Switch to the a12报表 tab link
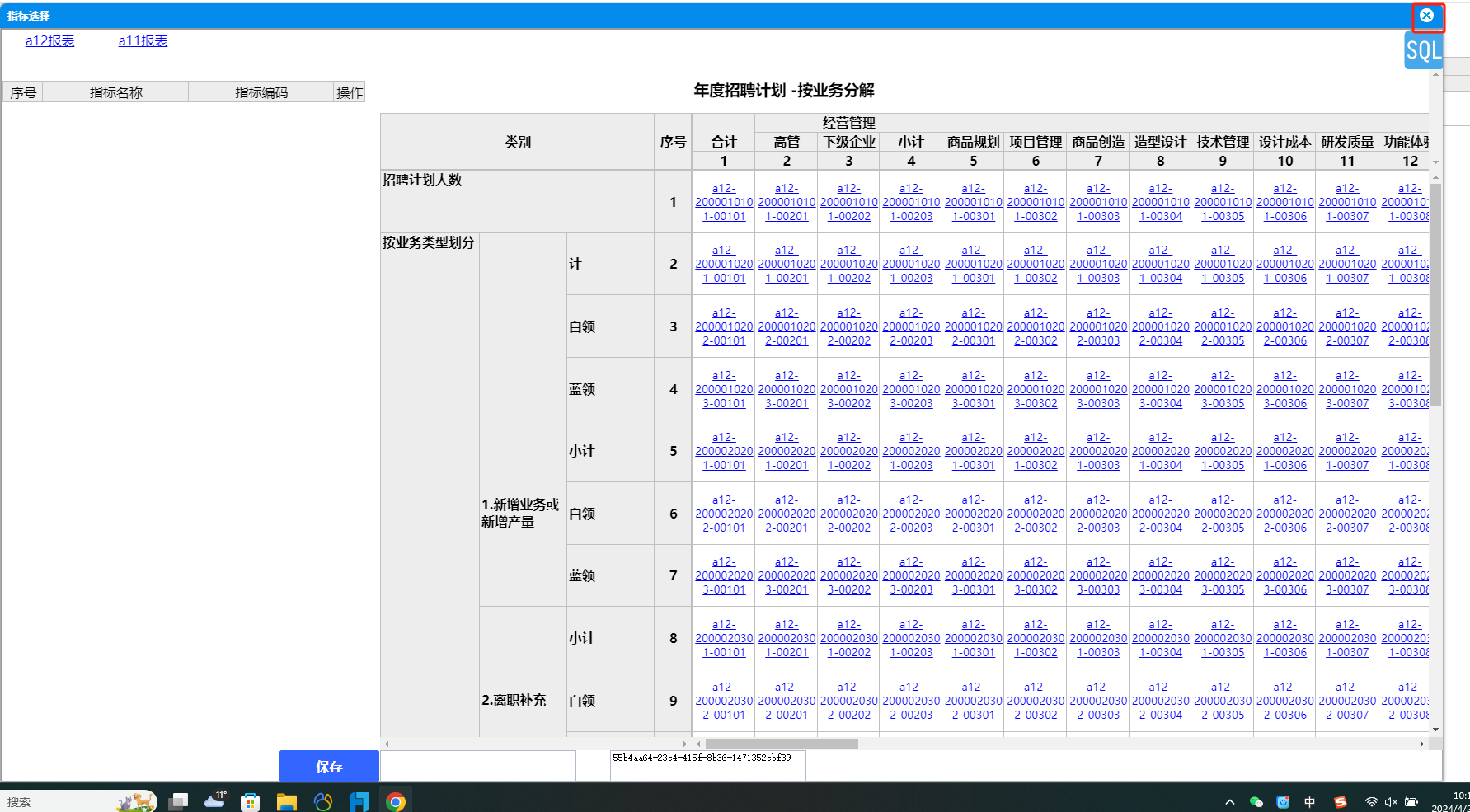 49,41
